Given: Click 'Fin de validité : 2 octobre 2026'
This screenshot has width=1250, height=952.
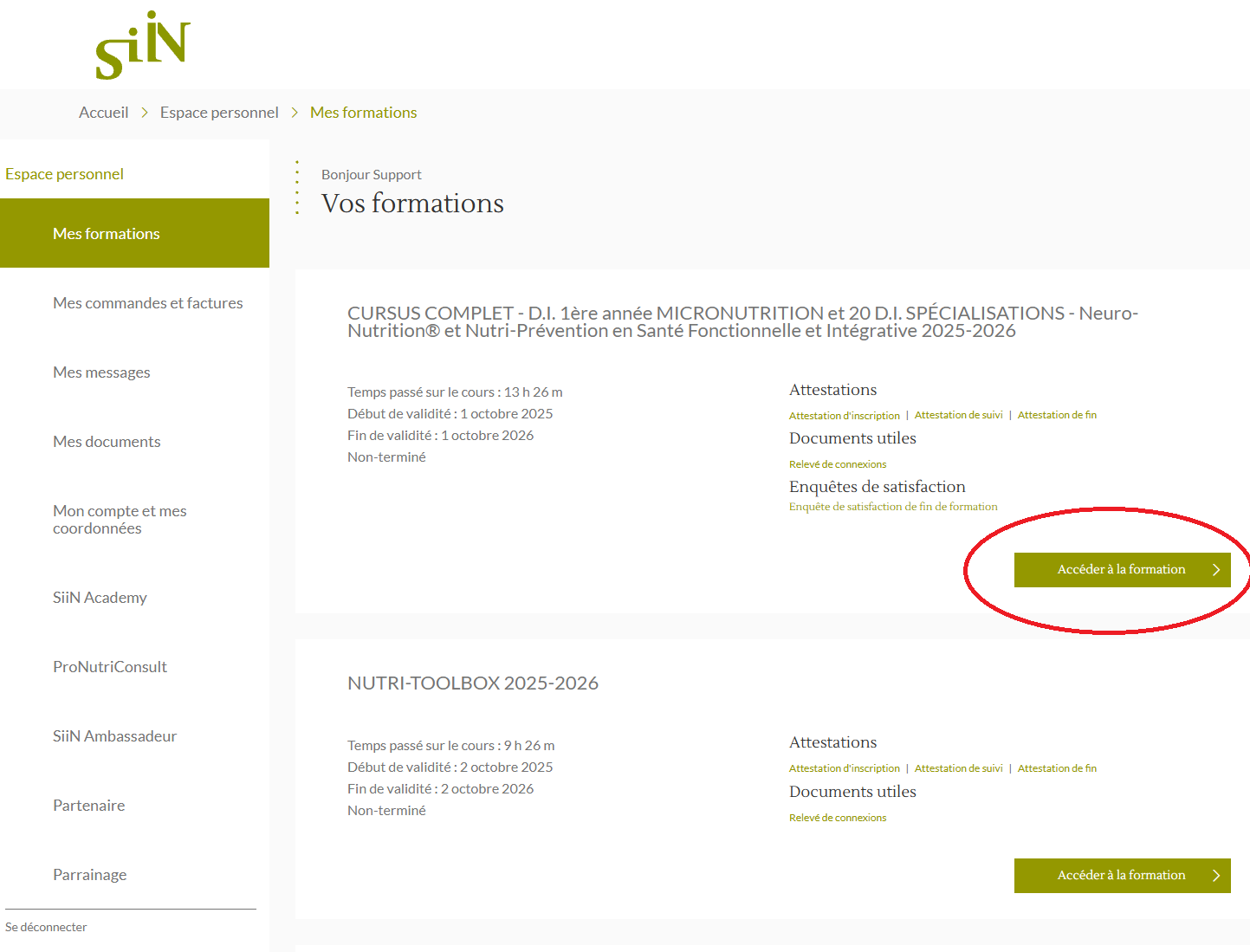Looking at the screenshot, I should coord(440,789).
